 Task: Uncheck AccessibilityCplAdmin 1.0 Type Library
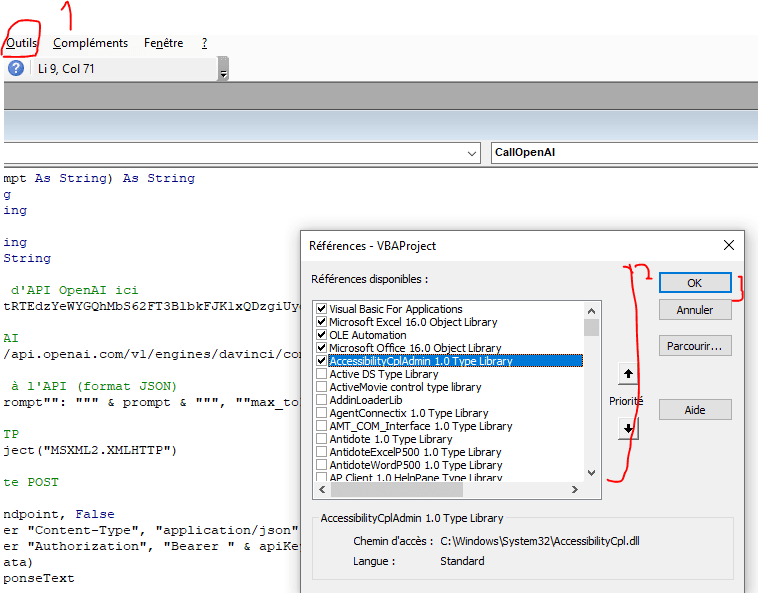click(x=321, y=361)
